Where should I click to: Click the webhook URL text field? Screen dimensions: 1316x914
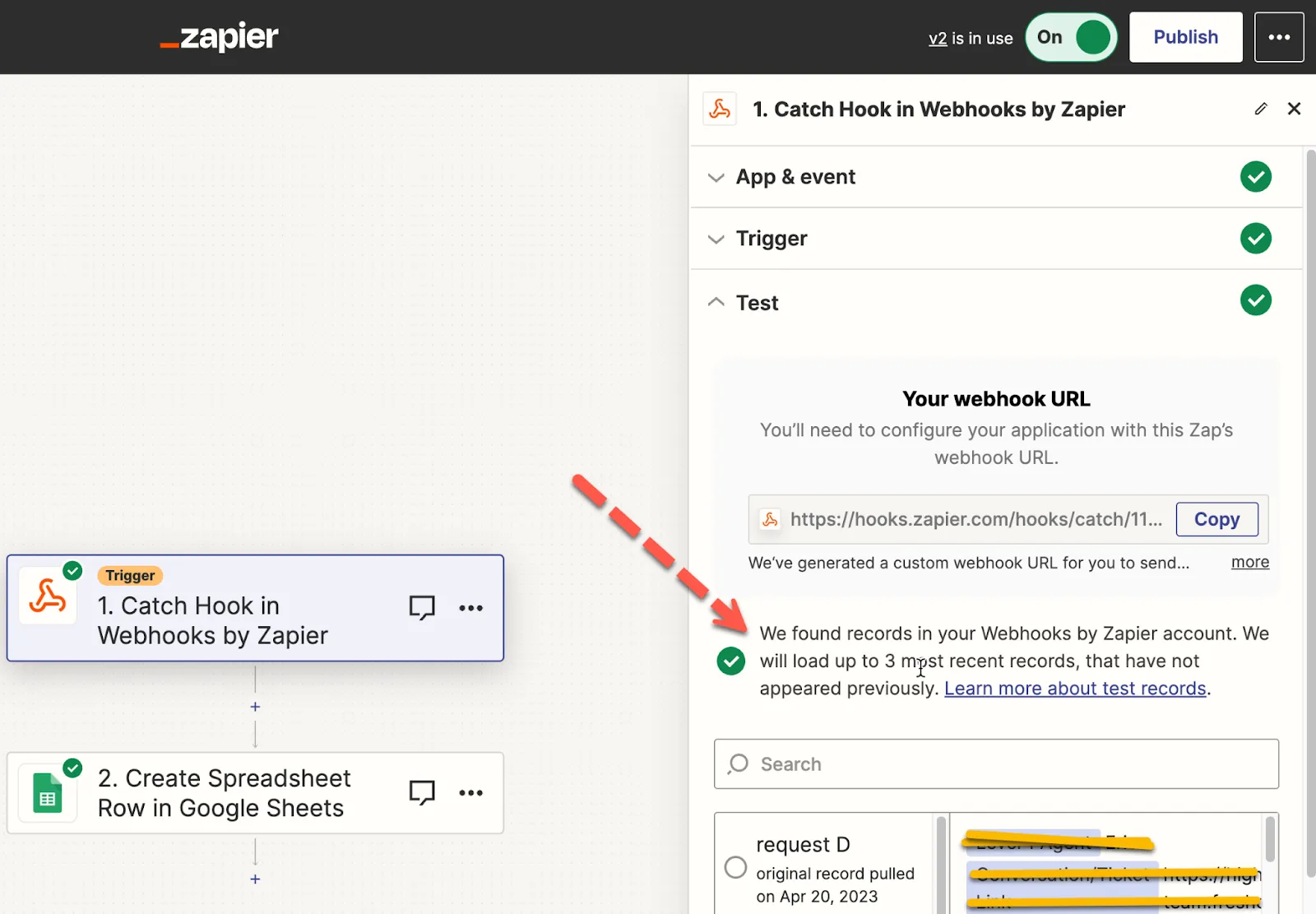(x=976, y=519)
